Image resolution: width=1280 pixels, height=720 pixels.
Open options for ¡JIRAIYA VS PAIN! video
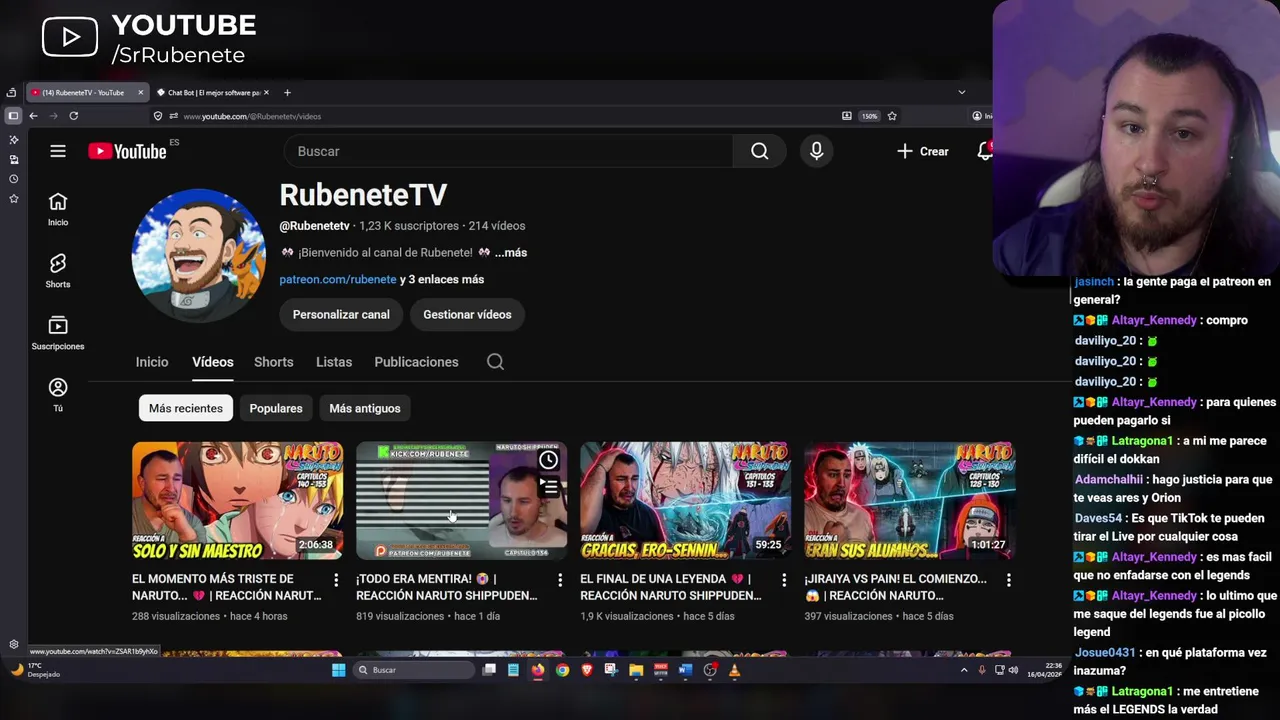[1008, 580]
